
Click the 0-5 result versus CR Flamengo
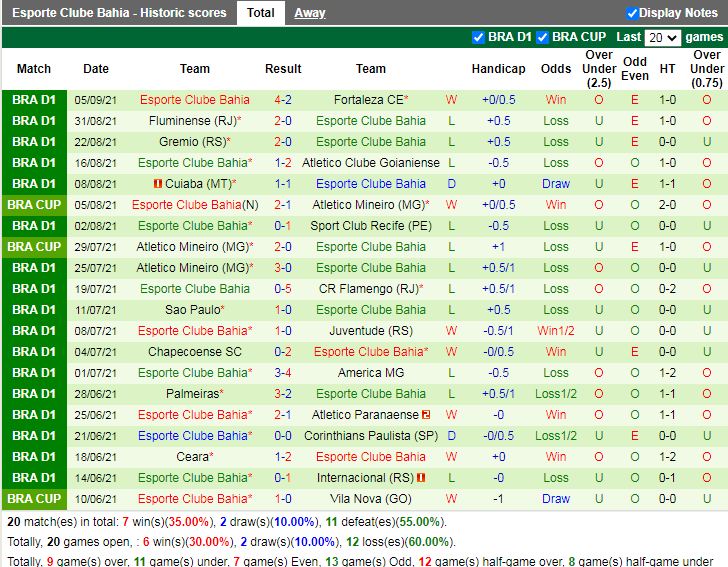(283, 289)
